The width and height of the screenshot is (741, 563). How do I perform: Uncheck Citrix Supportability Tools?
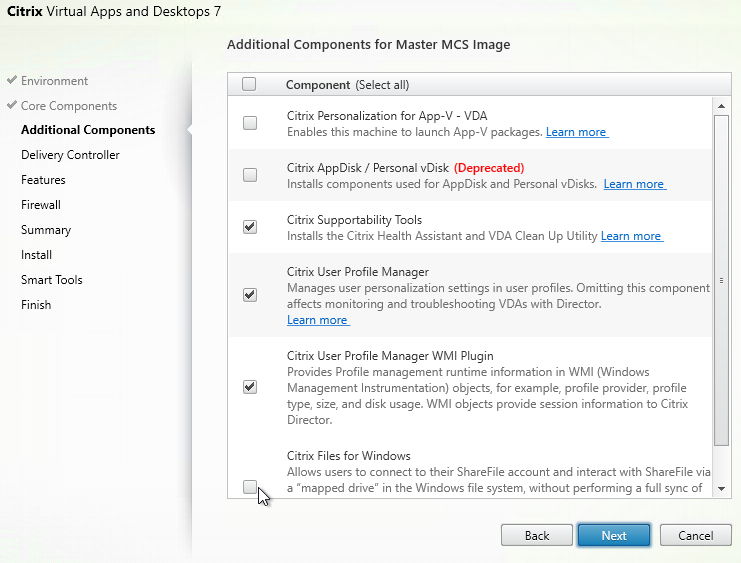click(250, 227)
